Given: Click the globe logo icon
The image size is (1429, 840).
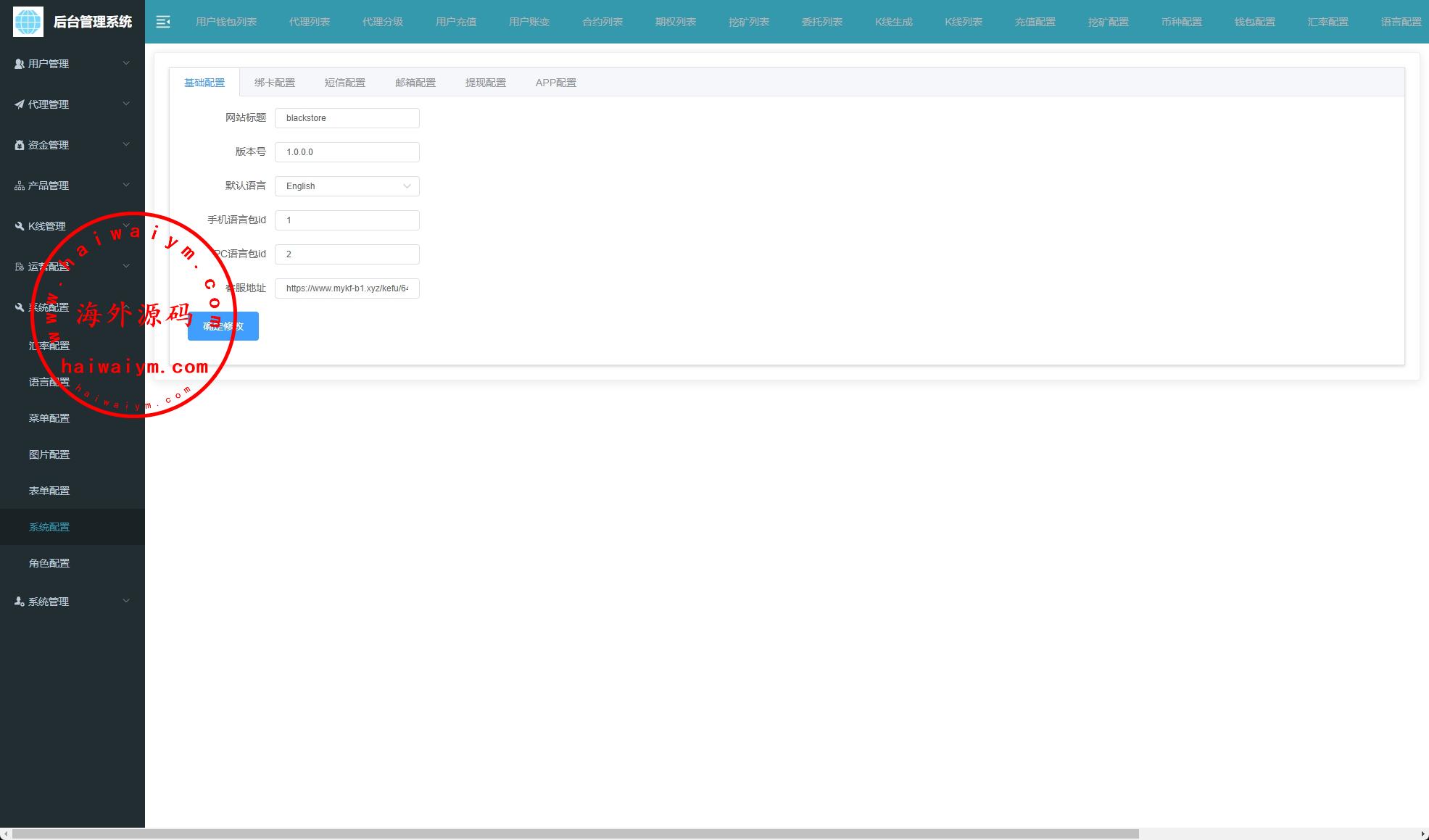Looking at the screenshot, I should click(28, 22).
